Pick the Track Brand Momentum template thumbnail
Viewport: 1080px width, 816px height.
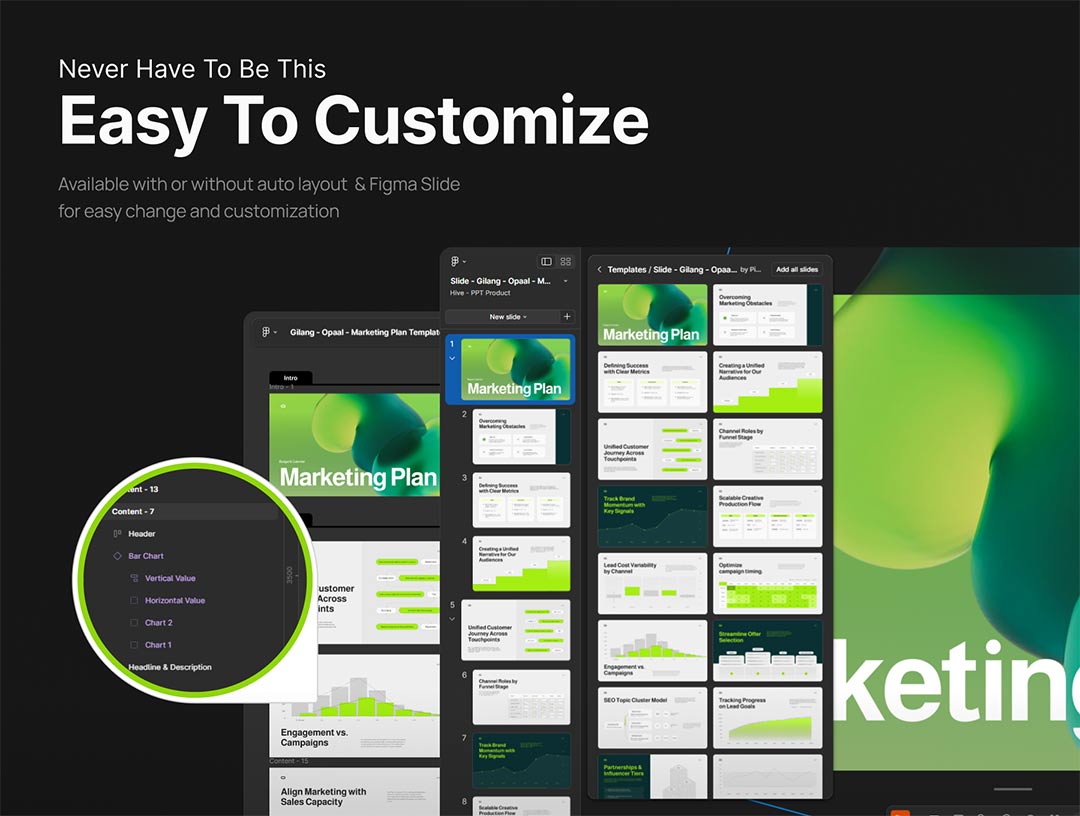[652, 516]
